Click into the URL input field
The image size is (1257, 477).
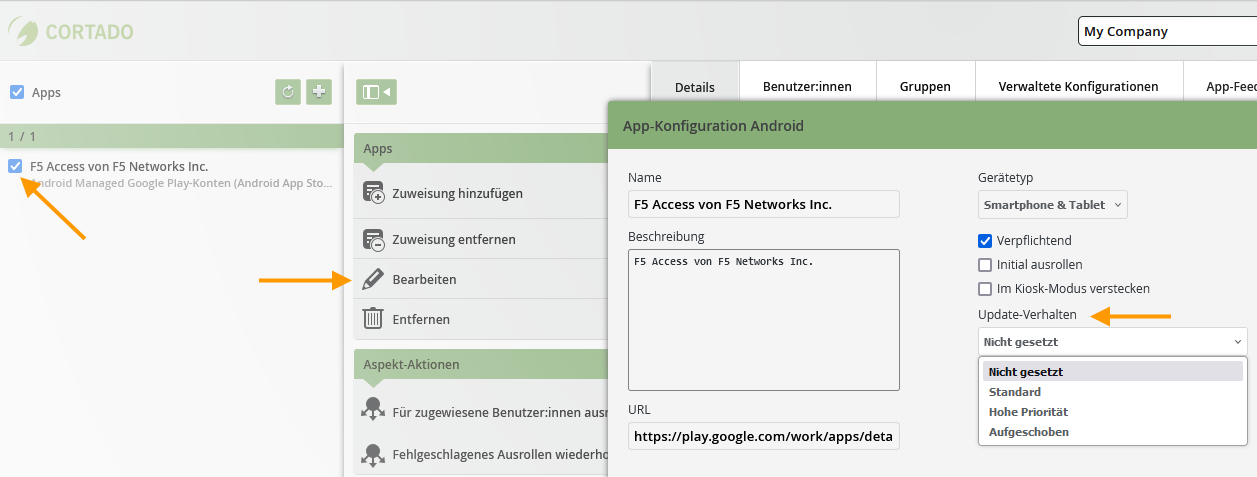[x=764, y=437]
